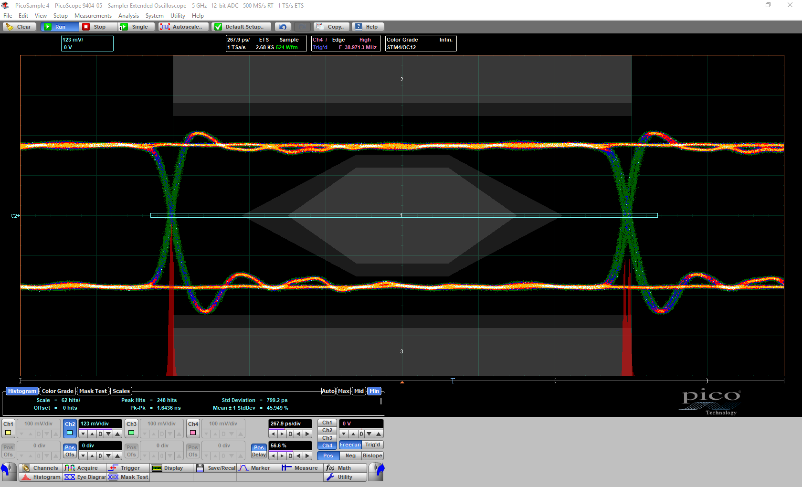Open the Measure bottom menu
Viewport: 802px width, 487px height.
(302, 468)
